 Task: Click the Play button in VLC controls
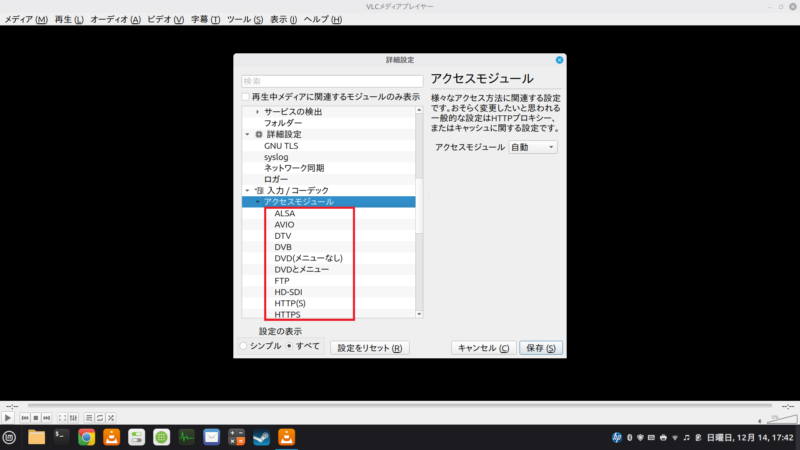click(x=9, y=417)
